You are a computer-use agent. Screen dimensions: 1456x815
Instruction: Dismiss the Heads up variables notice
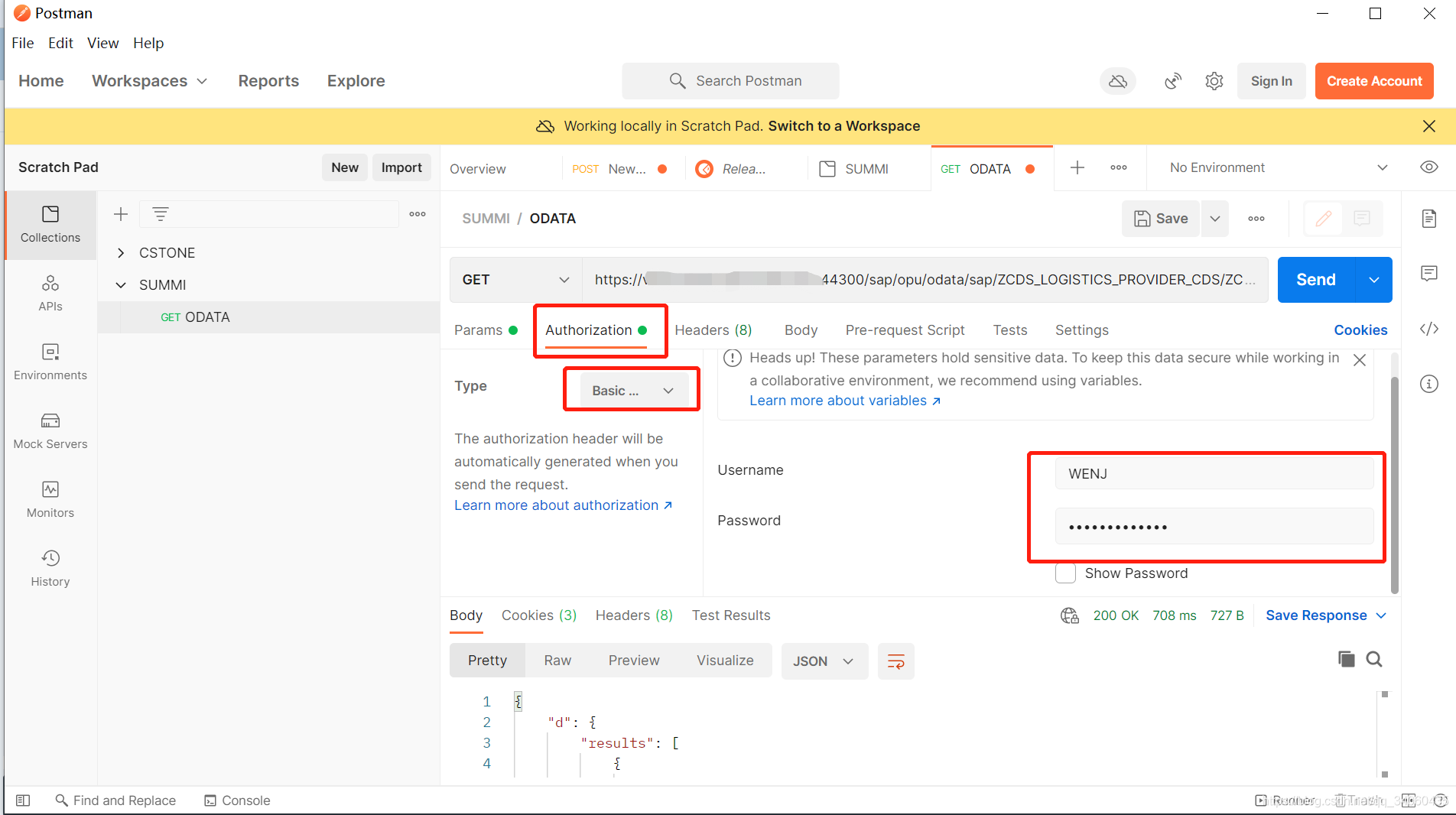click(x=1359, y=360)
